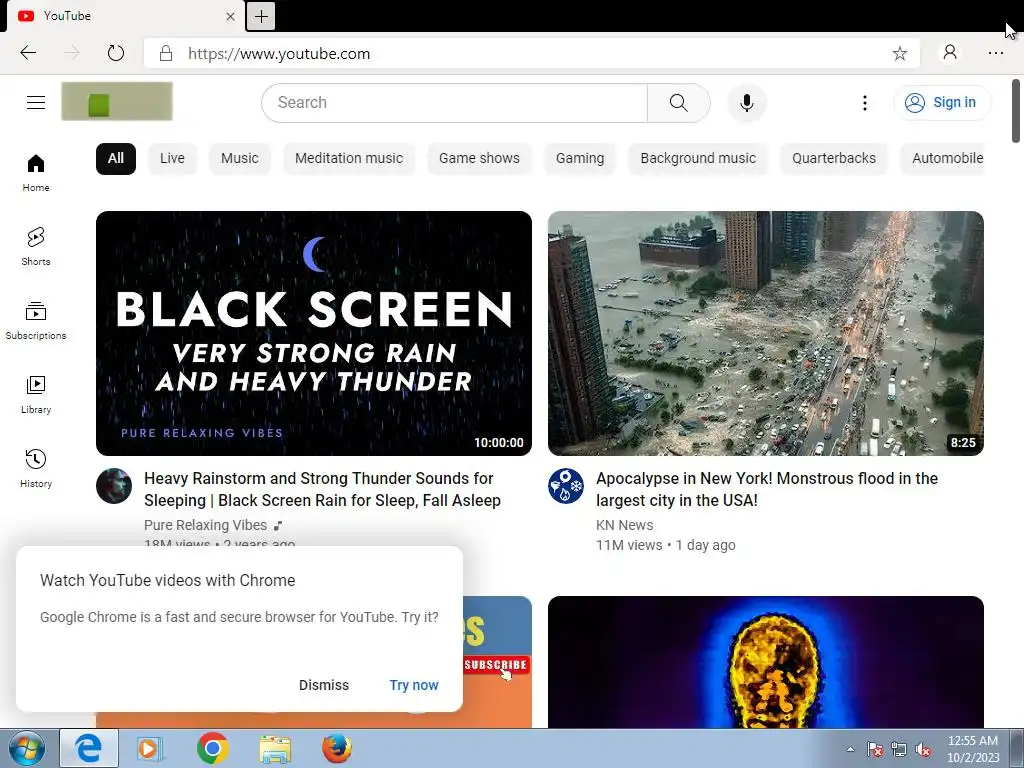Select the All filter chip
Viewport: 1024px width, 768px height.
(116, 159)
